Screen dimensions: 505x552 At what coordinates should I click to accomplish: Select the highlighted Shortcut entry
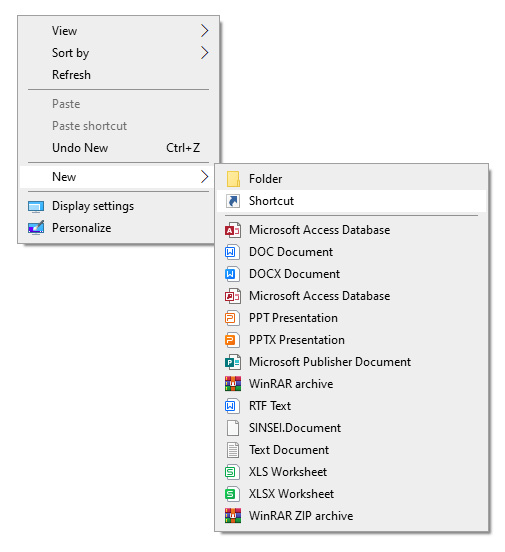tap(351, 201)
